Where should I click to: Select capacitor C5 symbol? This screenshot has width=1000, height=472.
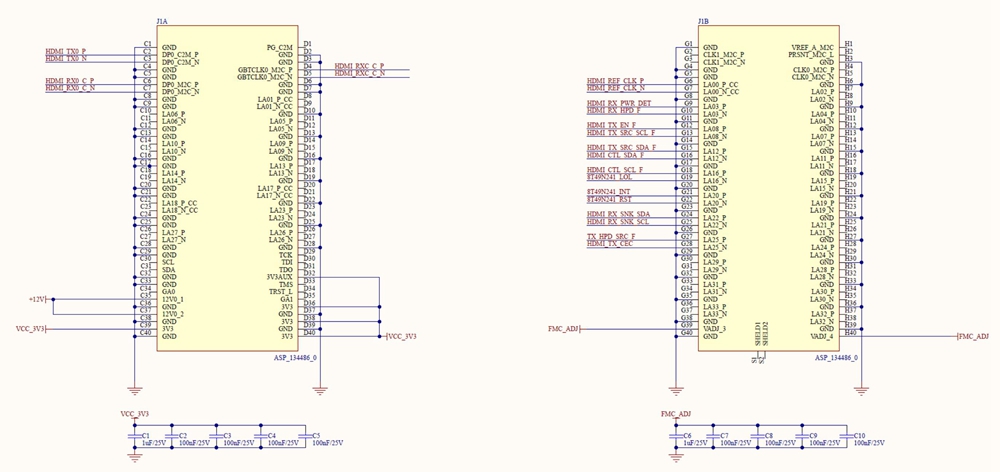306,436
